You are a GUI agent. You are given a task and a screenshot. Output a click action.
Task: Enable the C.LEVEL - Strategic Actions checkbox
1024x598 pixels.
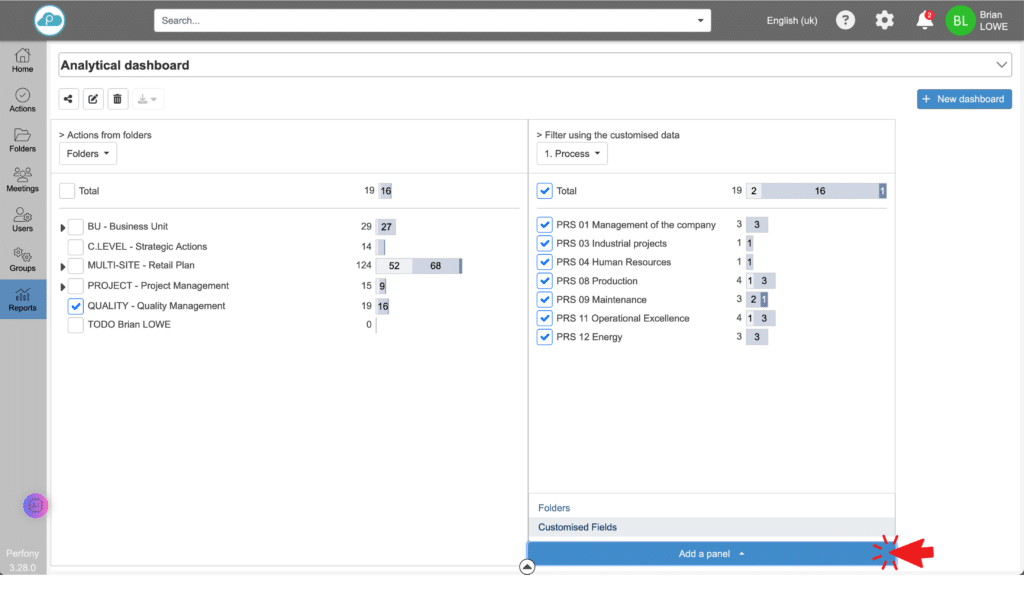[x=75, y=246]
